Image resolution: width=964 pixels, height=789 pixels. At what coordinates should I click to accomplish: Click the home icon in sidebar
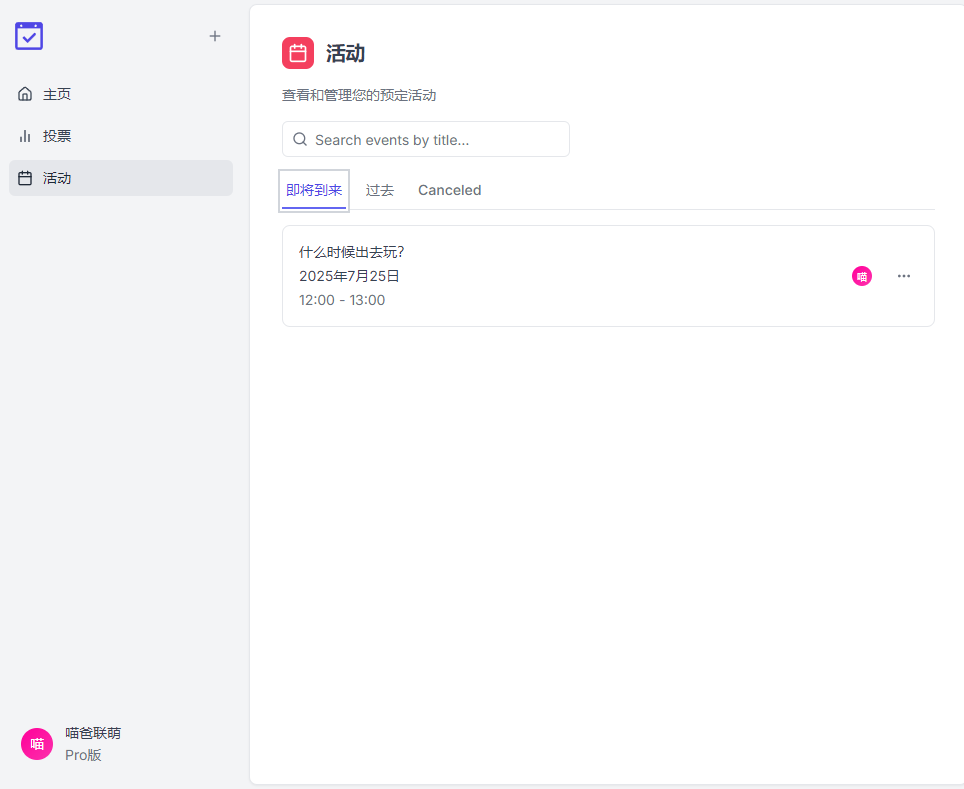click(x=25, y=94)
